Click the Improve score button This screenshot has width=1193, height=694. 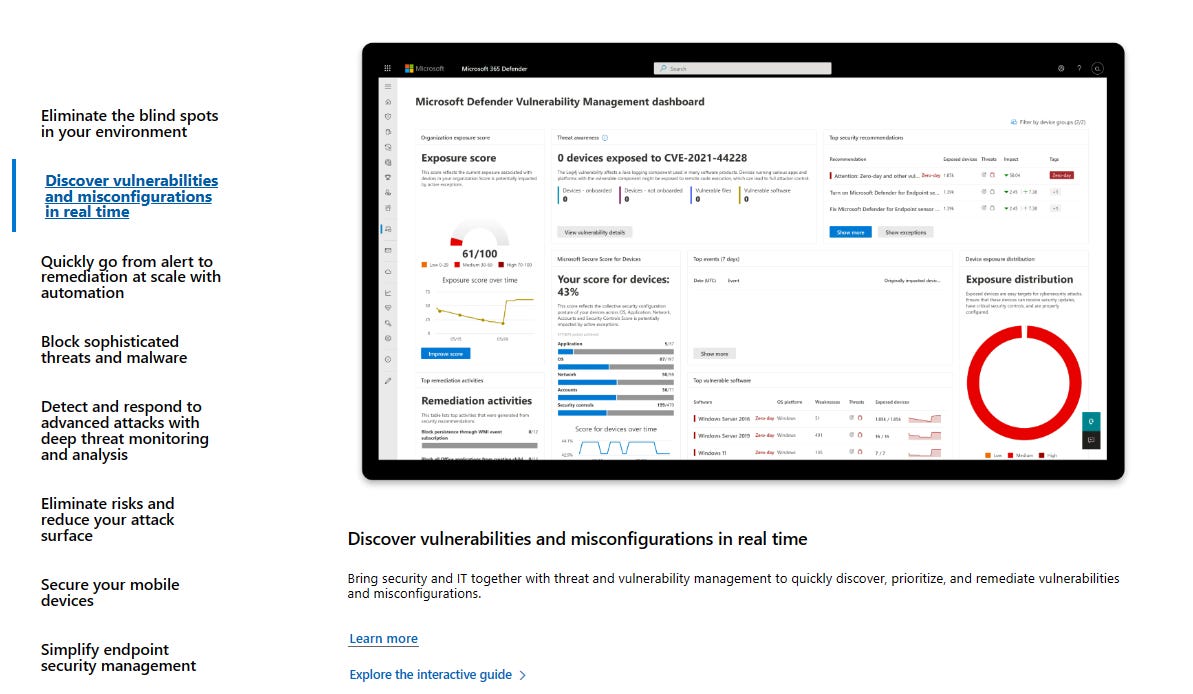(x=445, y=354)
